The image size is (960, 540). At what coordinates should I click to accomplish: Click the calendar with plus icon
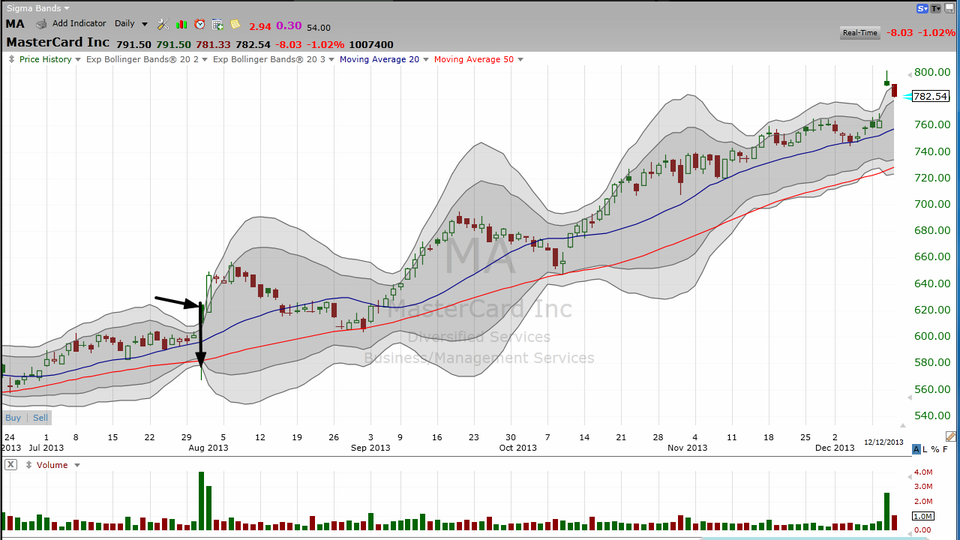217,24
